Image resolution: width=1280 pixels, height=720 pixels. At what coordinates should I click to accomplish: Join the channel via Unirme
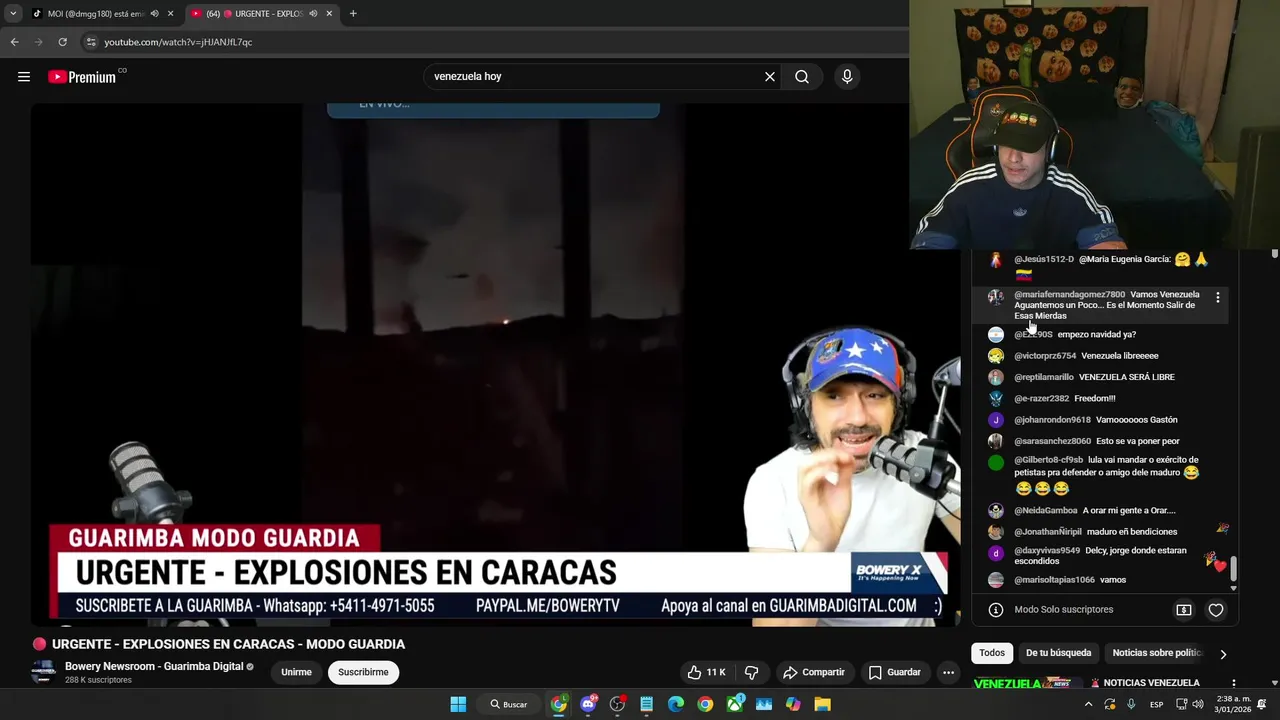click(x=296, y=672)
